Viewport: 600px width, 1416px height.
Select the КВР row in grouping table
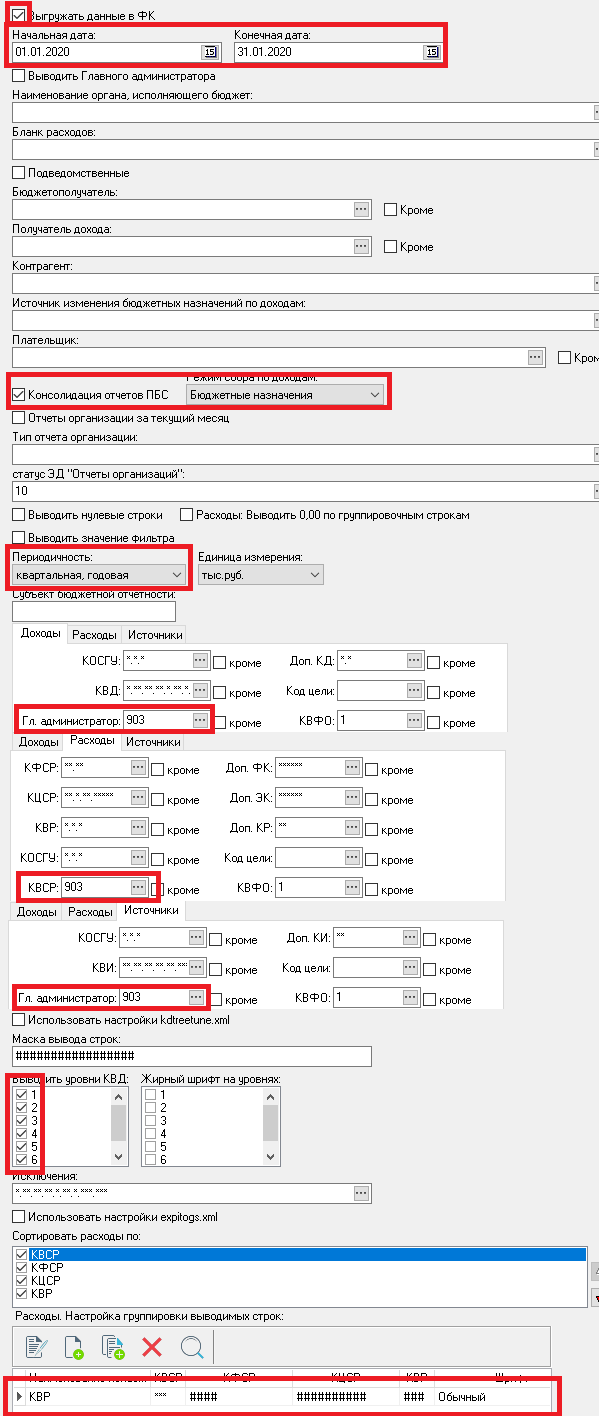coord(282,1396)
